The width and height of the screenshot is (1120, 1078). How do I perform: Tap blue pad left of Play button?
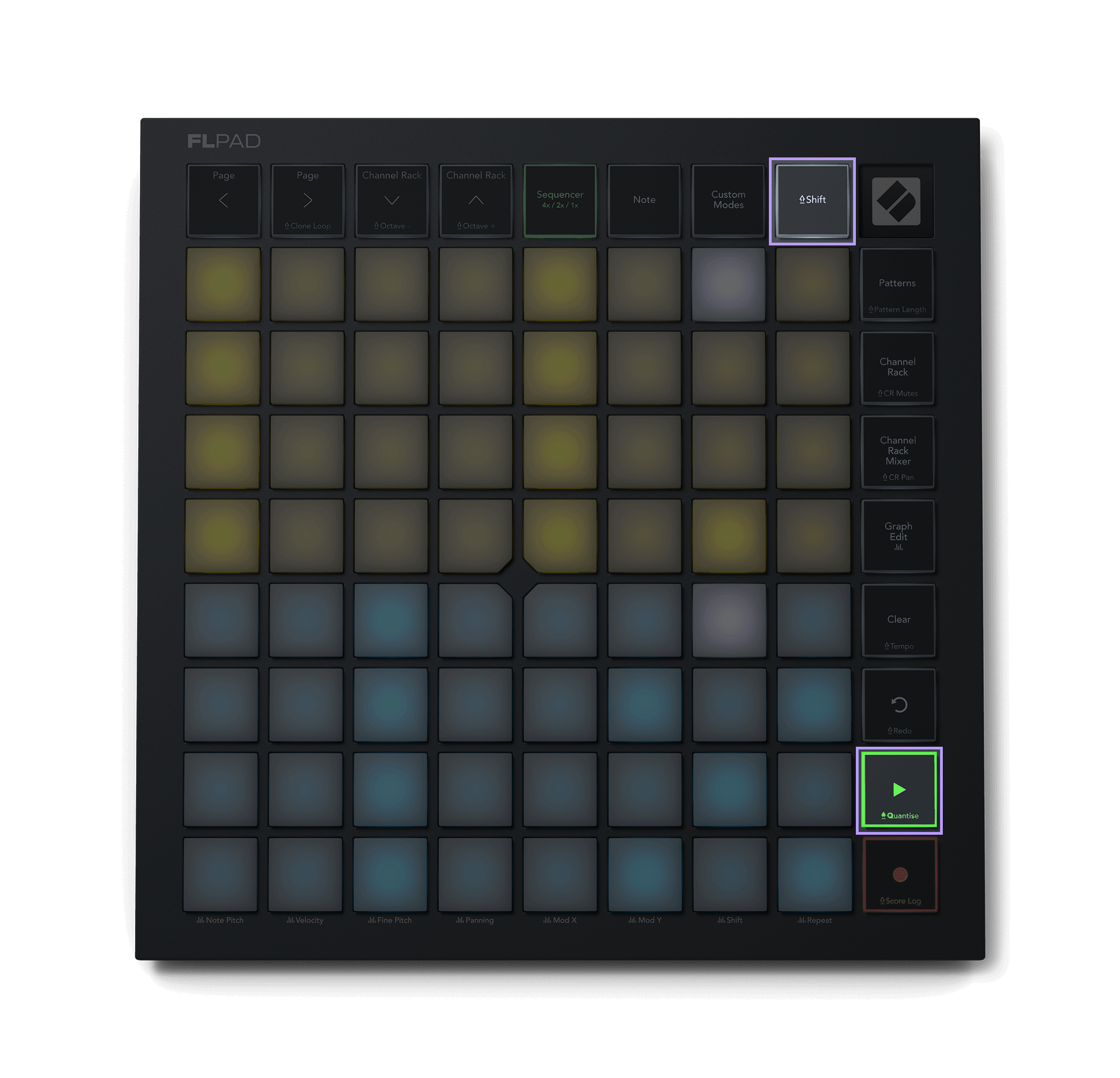pos(814,789)
